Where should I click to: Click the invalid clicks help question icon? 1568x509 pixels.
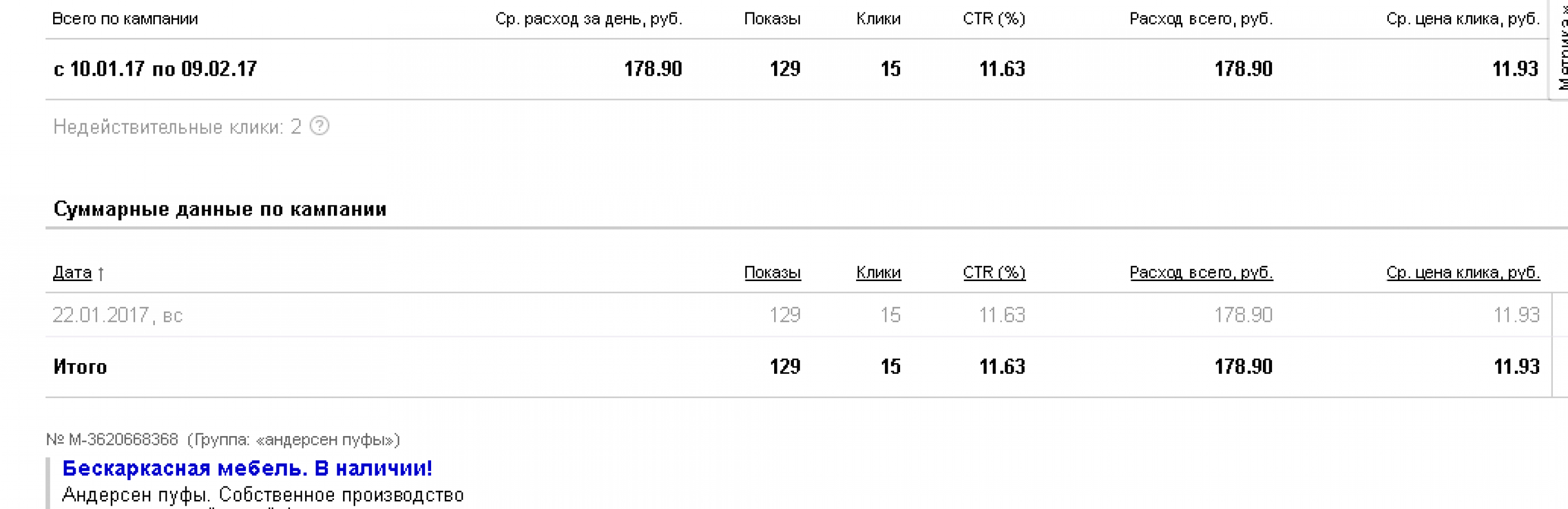coord(320,126)
